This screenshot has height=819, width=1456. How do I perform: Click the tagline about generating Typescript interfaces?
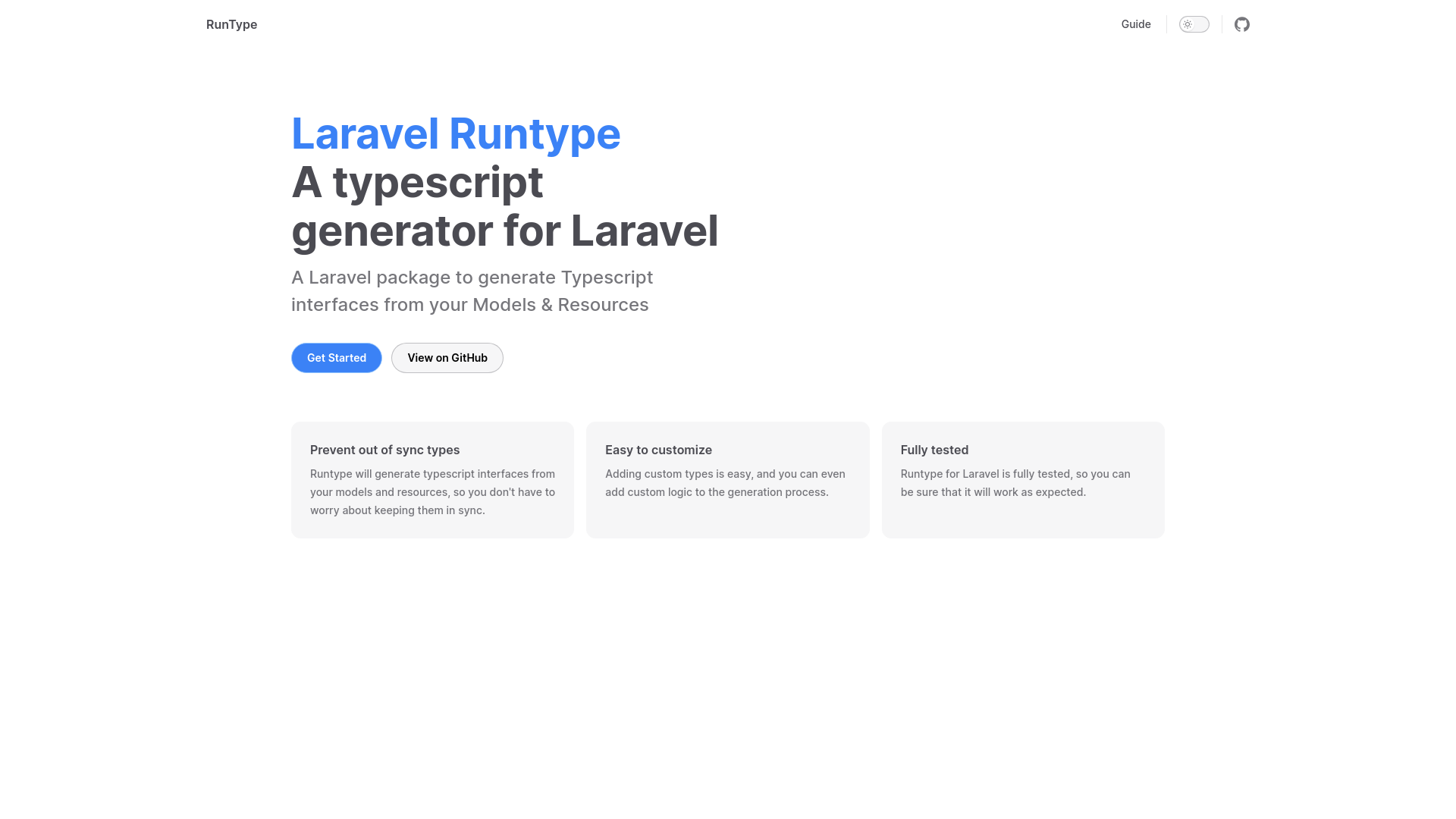(472, 291)
